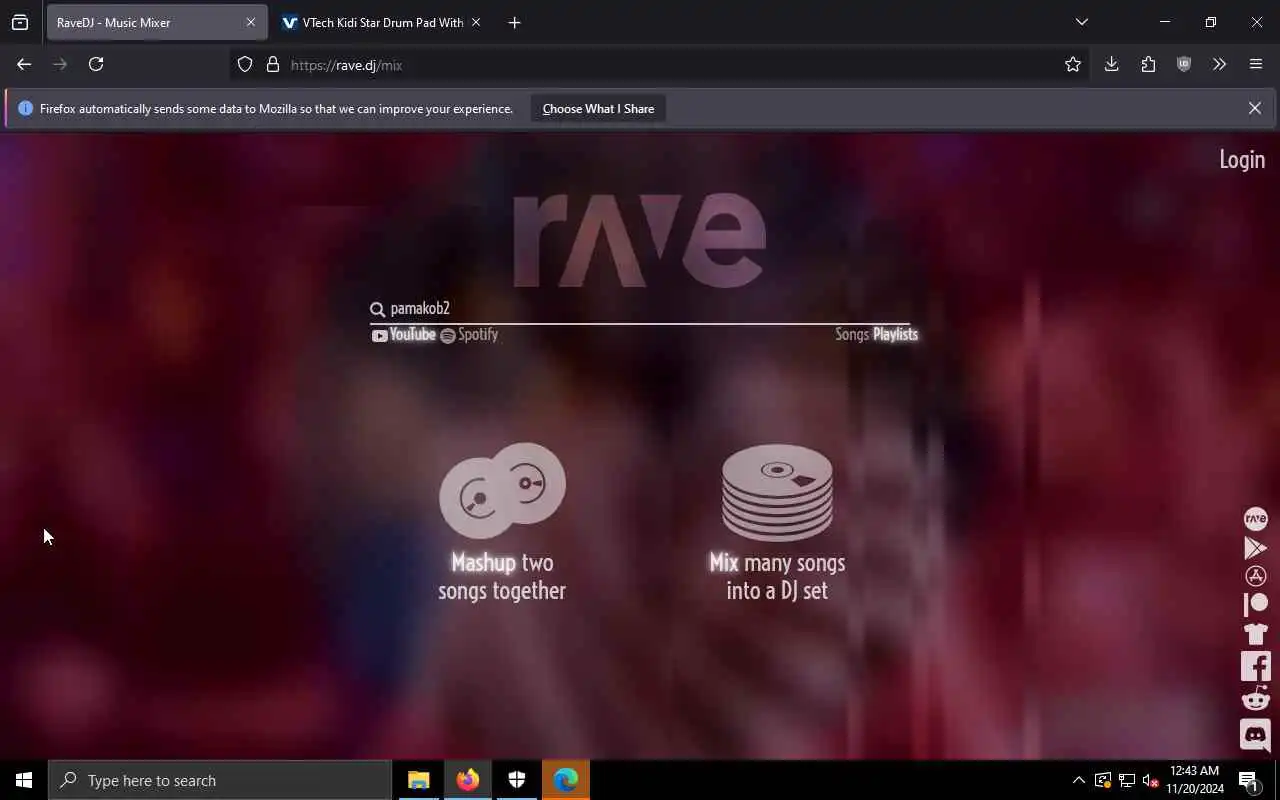Open the Discord icon in sidebar

[x=1255, y=735]
